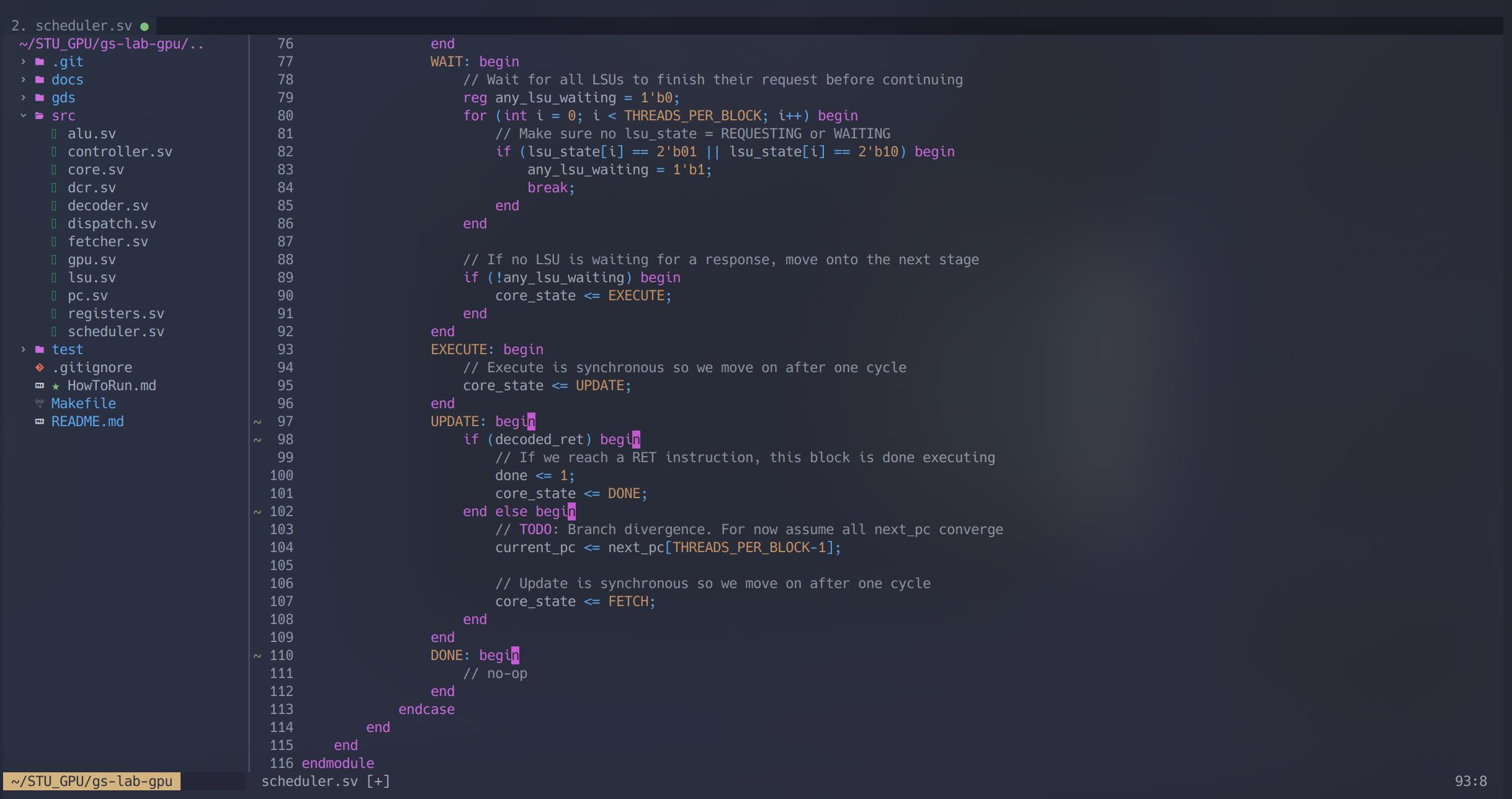Click the folder icon beside docs
1512x799 pixels.
click(x=40, y=79)
